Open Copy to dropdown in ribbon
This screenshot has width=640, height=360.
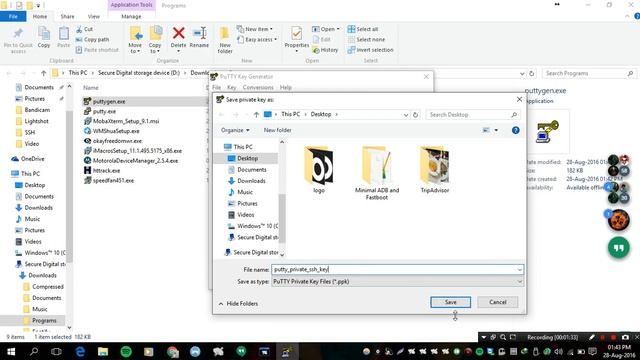point(155,49)
